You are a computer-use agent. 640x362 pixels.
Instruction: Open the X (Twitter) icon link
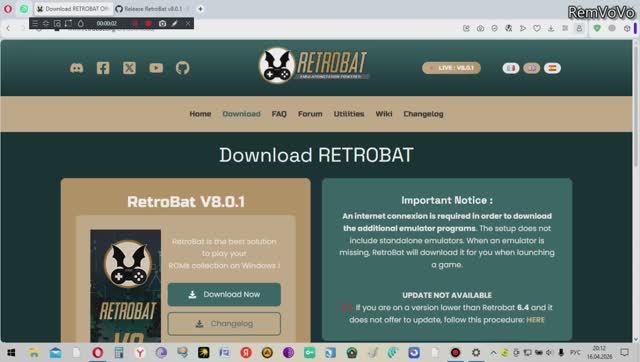pos(129,68)
